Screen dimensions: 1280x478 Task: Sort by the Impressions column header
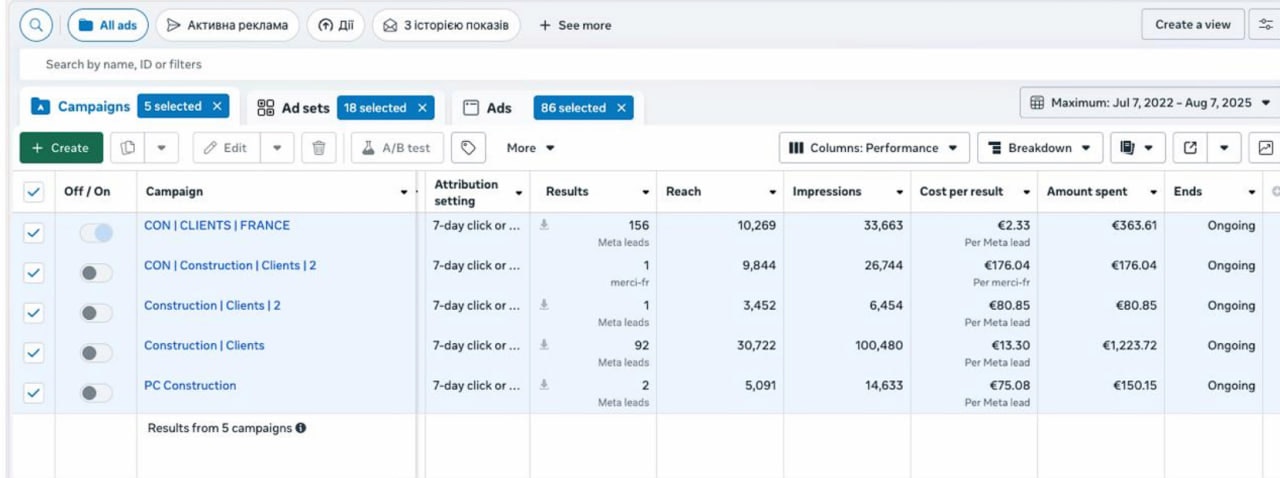(827, 192)
